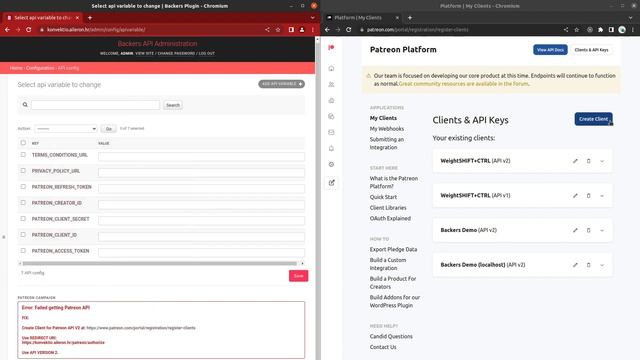Open Chromium menu dots in Patreon window
Screen dimensions: 640x360
click(633, 29)
